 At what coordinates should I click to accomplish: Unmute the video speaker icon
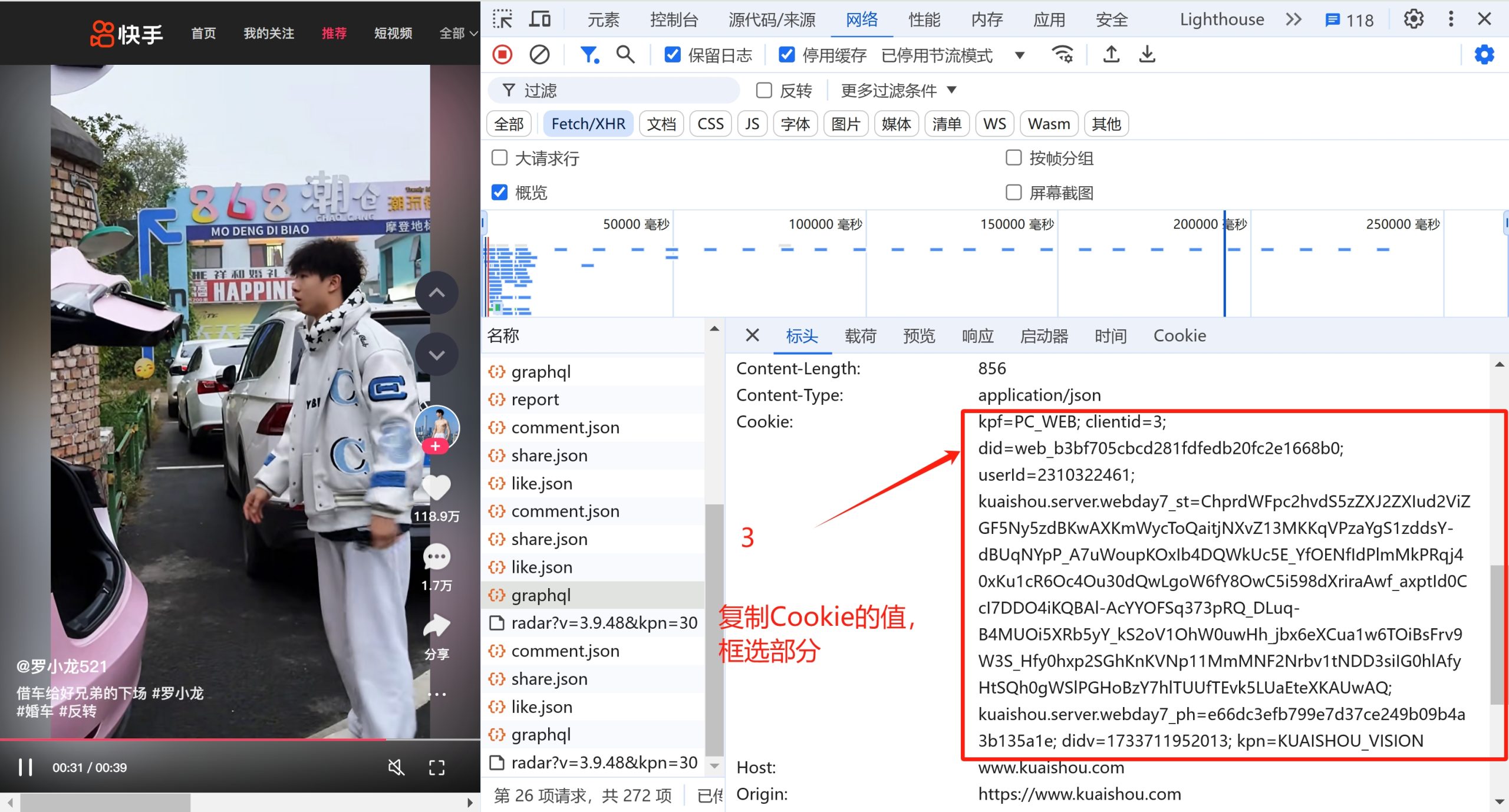click(396, 767)
